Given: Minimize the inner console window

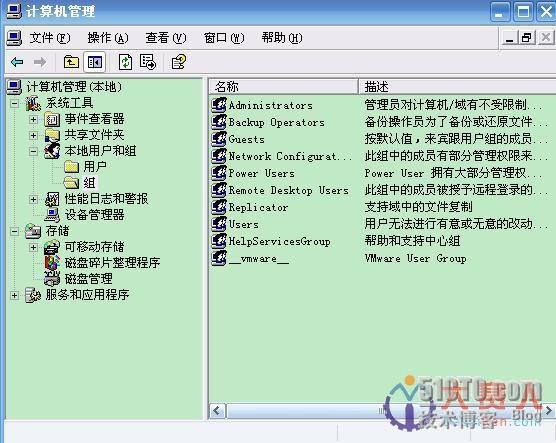Looking at the screenshot, I should pyautogui.click(x=510, y=38).
